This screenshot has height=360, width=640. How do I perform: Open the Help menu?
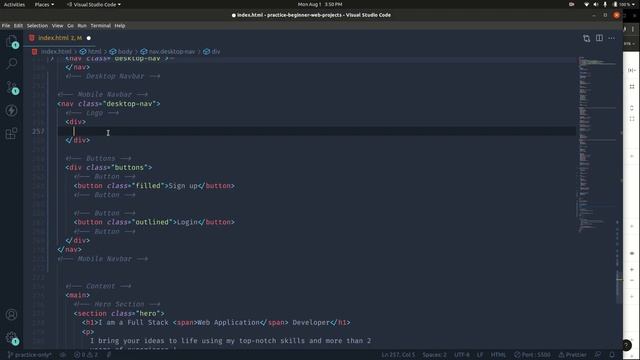coord(120,26)
